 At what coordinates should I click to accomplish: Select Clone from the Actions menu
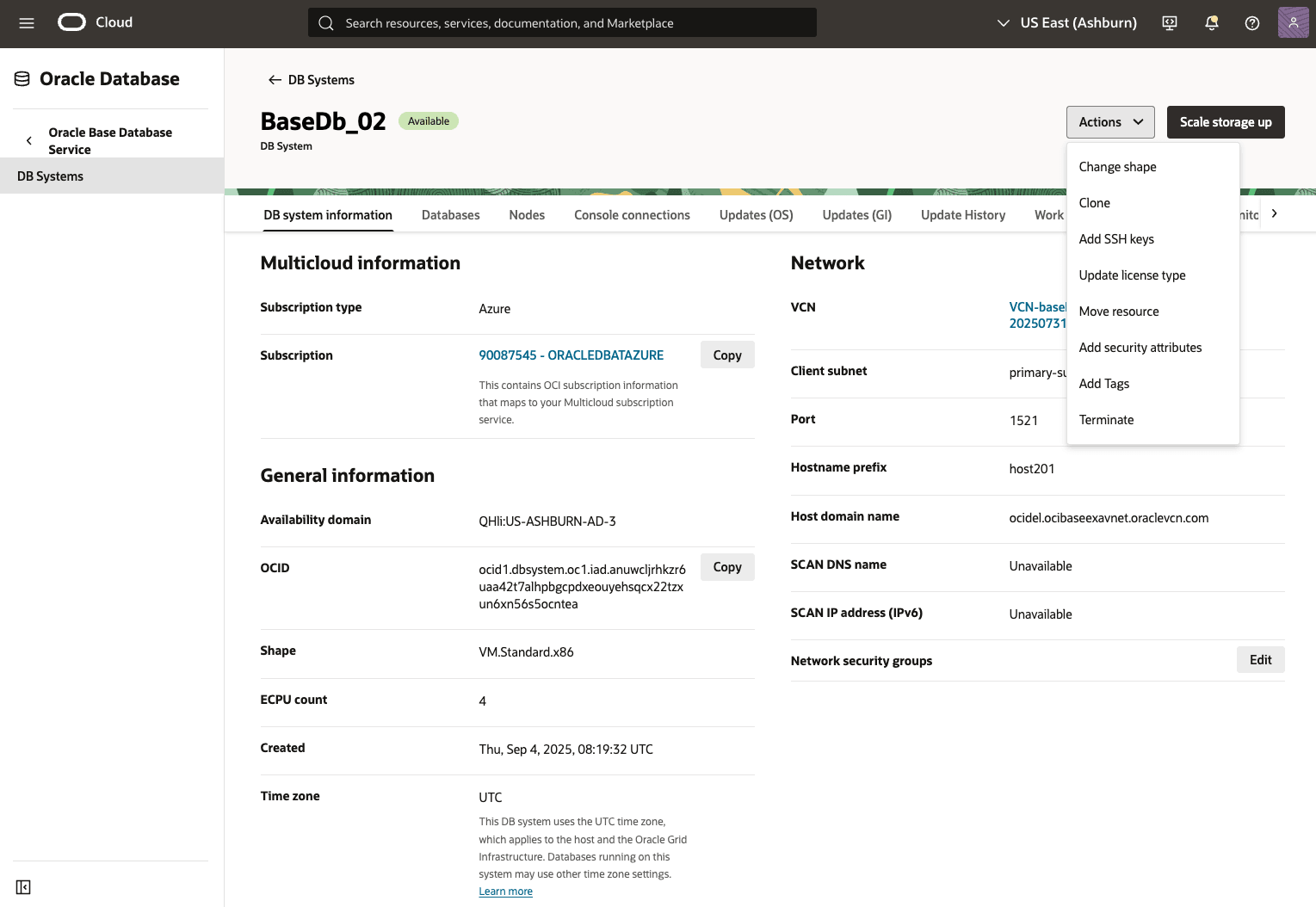[x=1095, y=202]
